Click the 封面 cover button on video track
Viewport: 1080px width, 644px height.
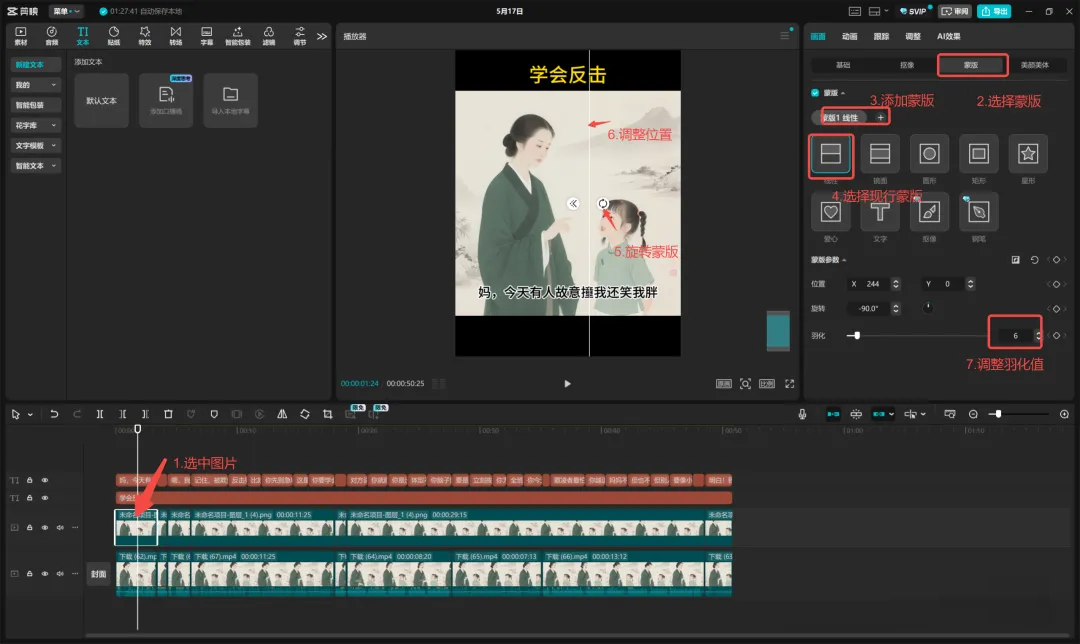coord(98,574)
